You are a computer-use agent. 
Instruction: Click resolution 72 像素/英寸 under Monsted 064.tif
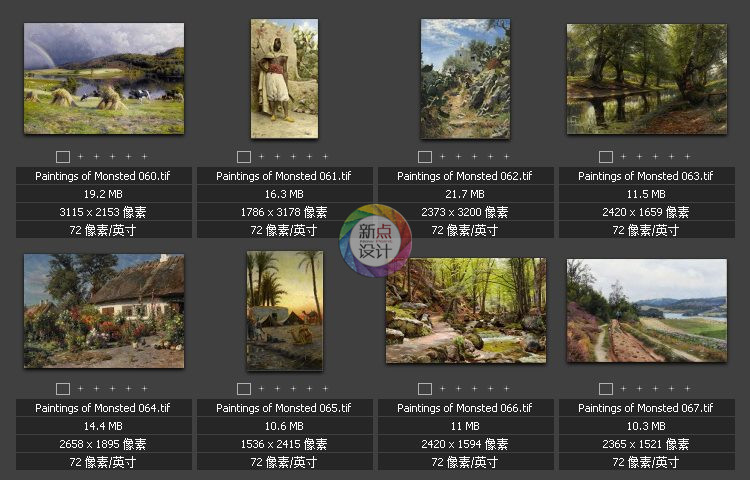click(103, 462)
